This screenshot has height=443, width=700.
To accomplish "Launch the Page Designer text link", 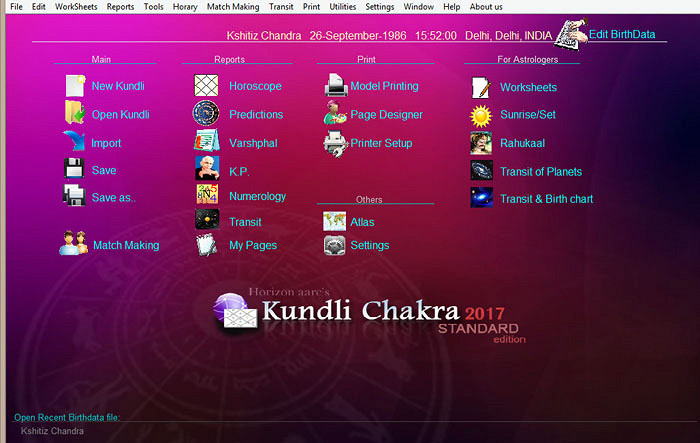I will 386,114.
